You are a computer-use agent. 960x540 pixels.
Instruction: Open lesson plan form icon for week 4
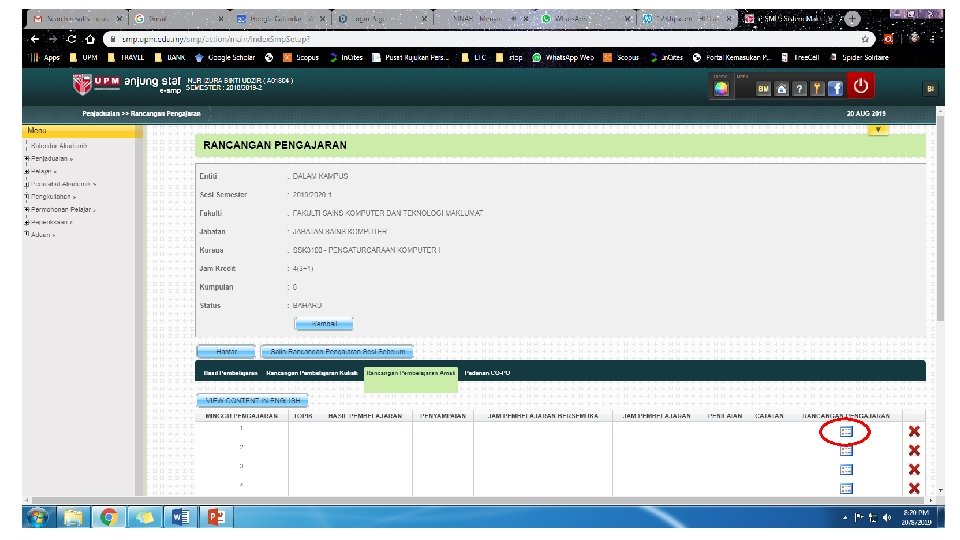846,489
